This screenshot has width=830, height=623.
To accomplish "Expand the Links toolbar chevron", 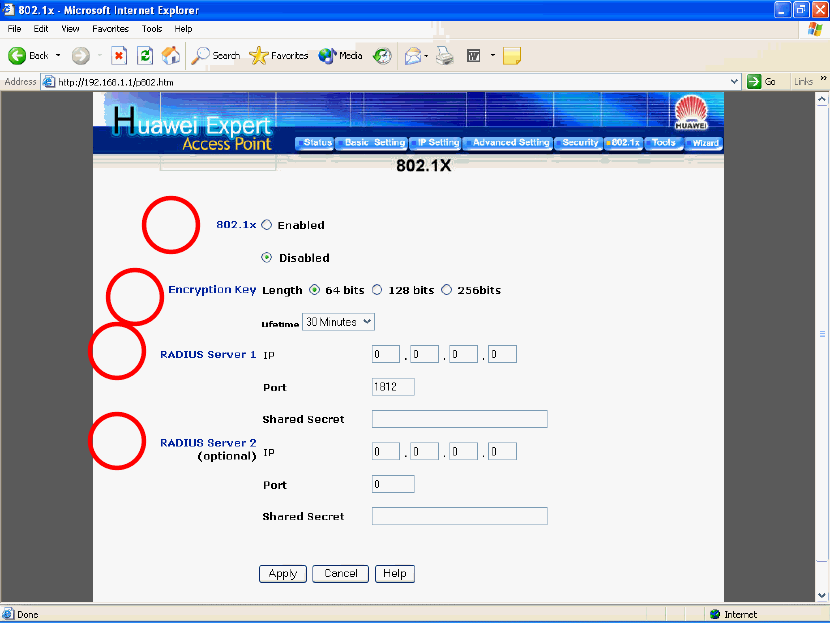I will [x=823, y=79].
